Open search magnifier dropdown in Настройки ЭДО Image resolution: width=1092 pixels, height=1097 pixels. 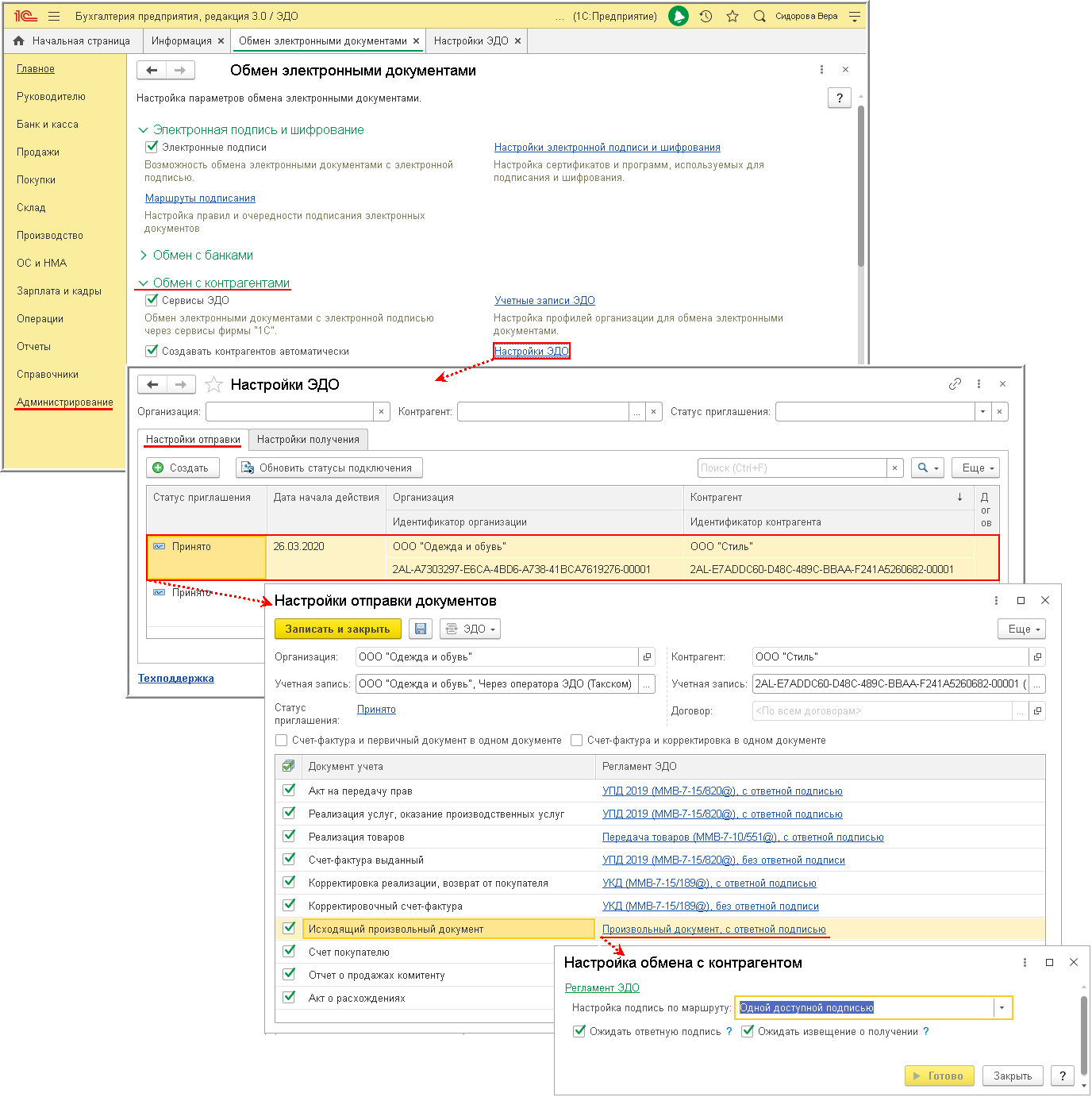coord(927,468)
